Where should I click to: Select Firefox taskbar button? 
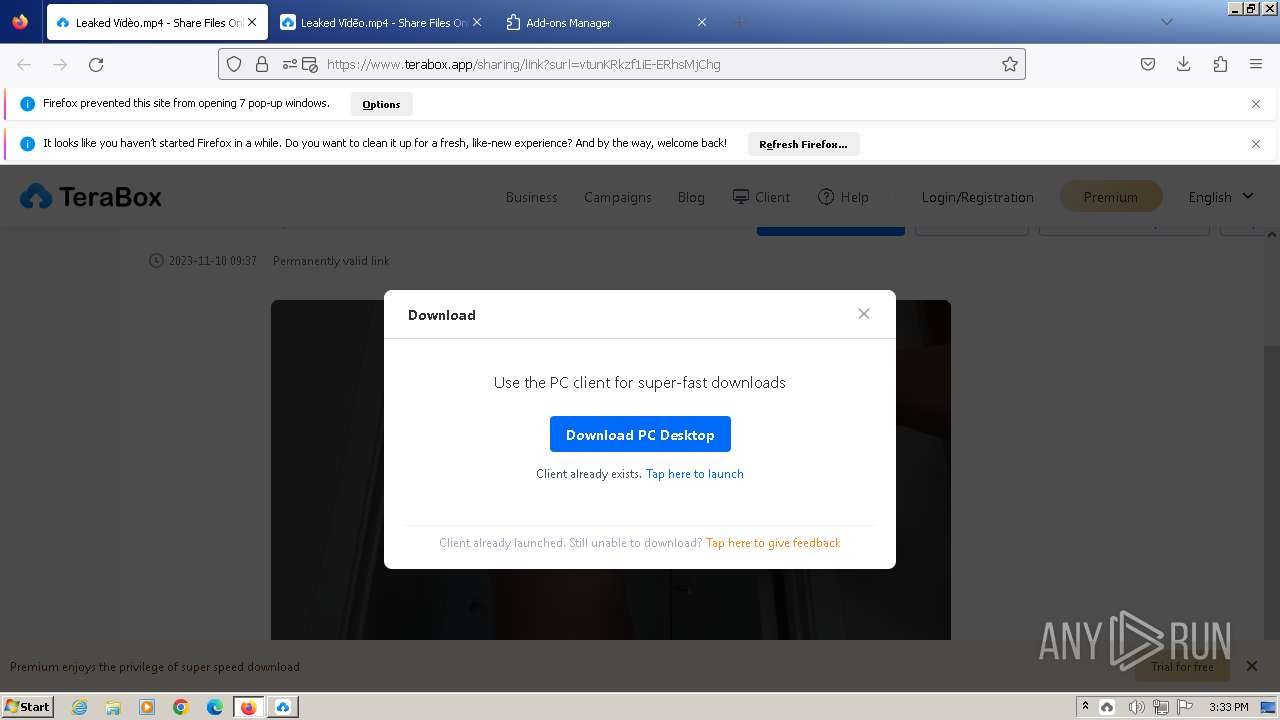click(x=249, y=707)
